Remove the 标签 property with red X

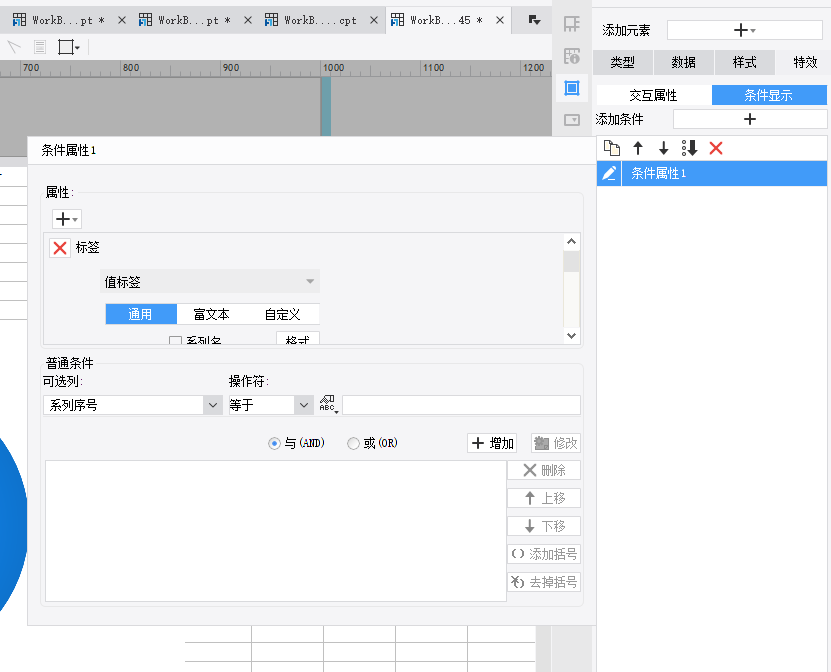(60, 247)
